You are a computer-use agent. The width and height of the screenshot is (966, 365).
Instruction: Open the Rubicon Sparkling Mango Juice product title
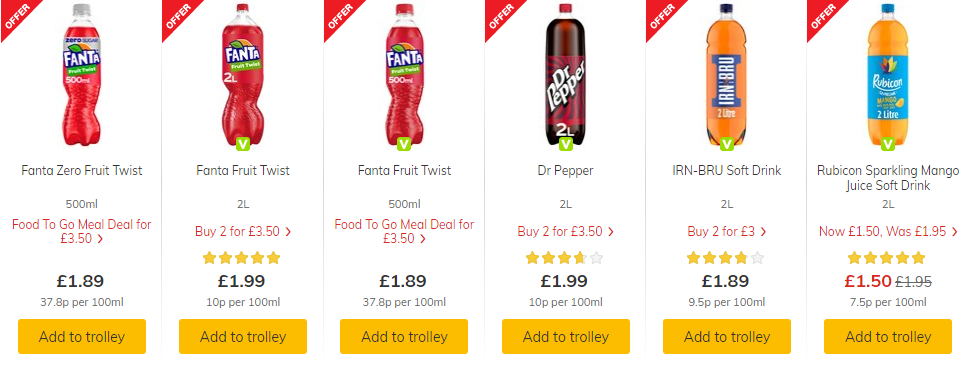point(888,178)
